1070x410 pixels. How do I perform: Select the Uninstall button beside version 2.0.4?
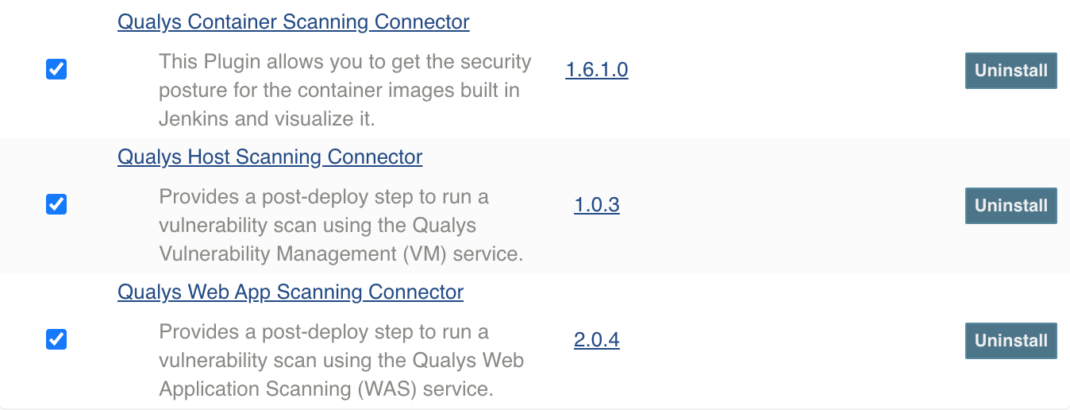(x=1011, y=340)
